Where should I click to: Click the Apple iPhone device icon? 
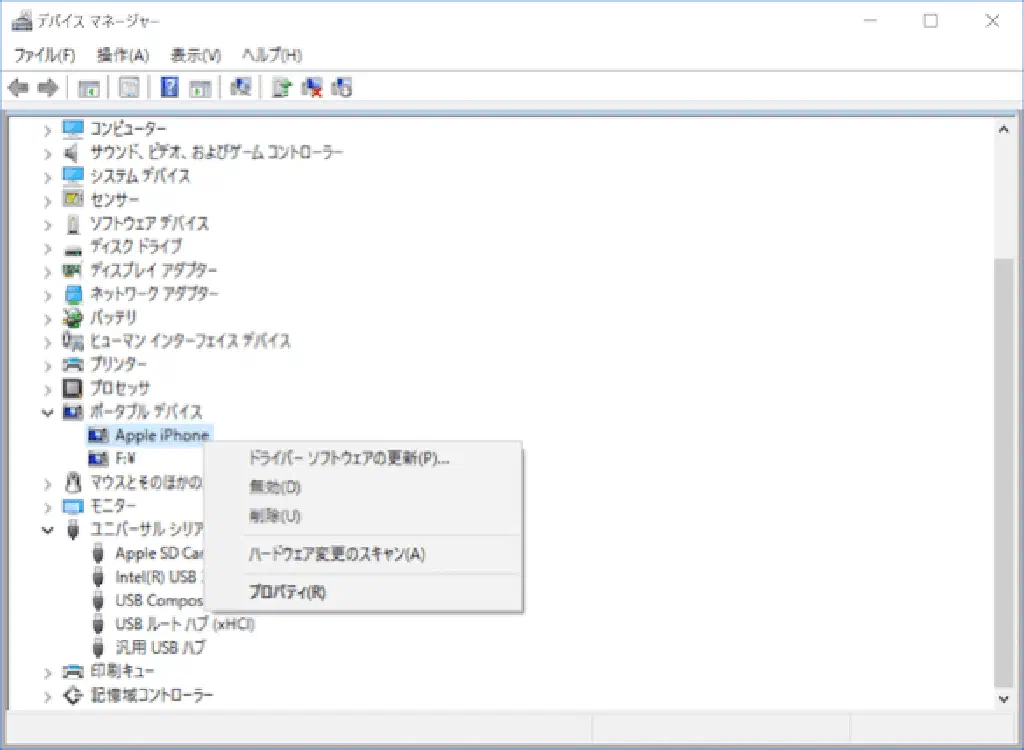(x=97, y=435)
